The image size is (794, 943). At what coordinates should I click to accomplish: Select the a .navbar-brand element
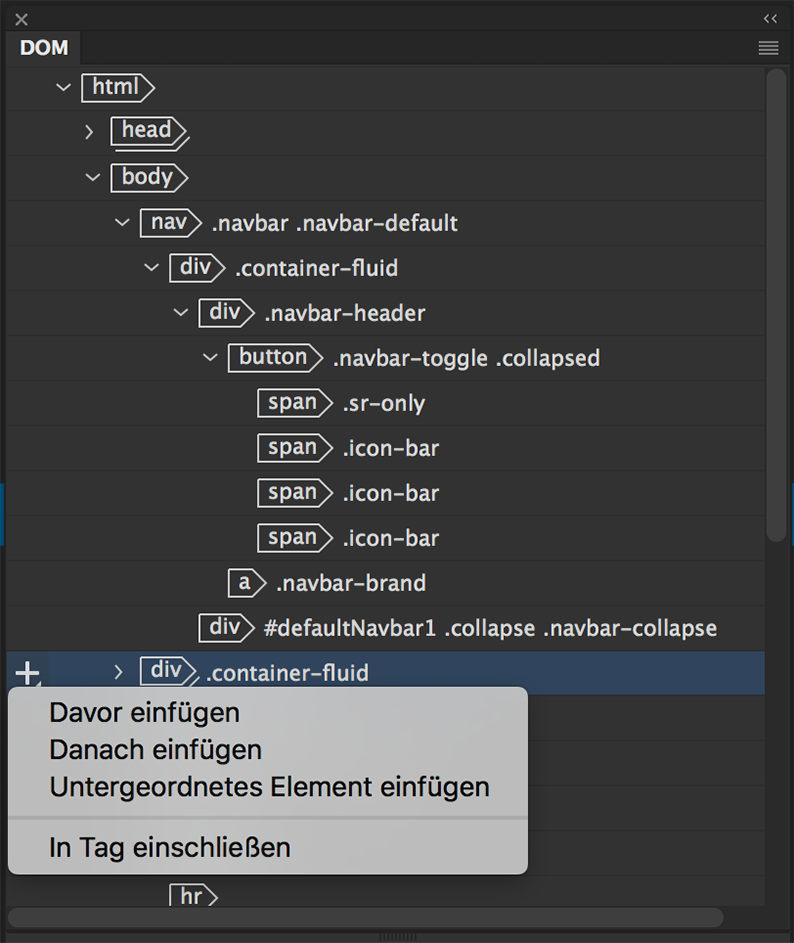(246, 583)
